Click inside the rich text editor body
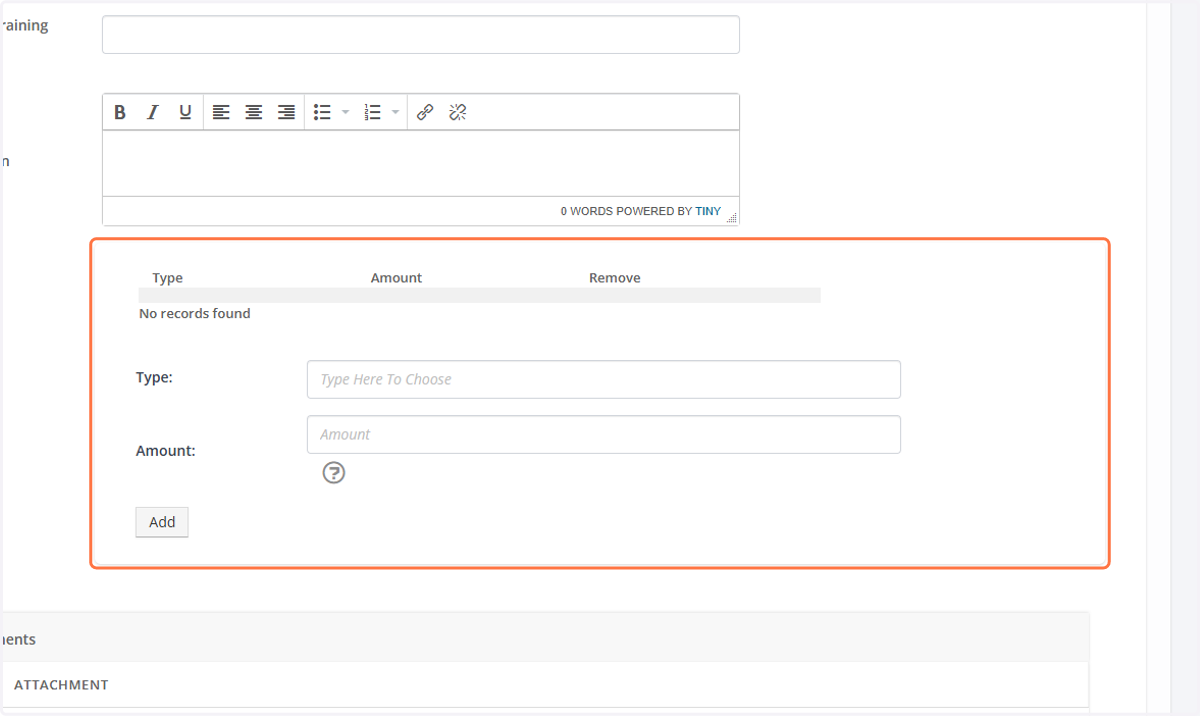The image size is (1200, 716). [x=421, y=163]
